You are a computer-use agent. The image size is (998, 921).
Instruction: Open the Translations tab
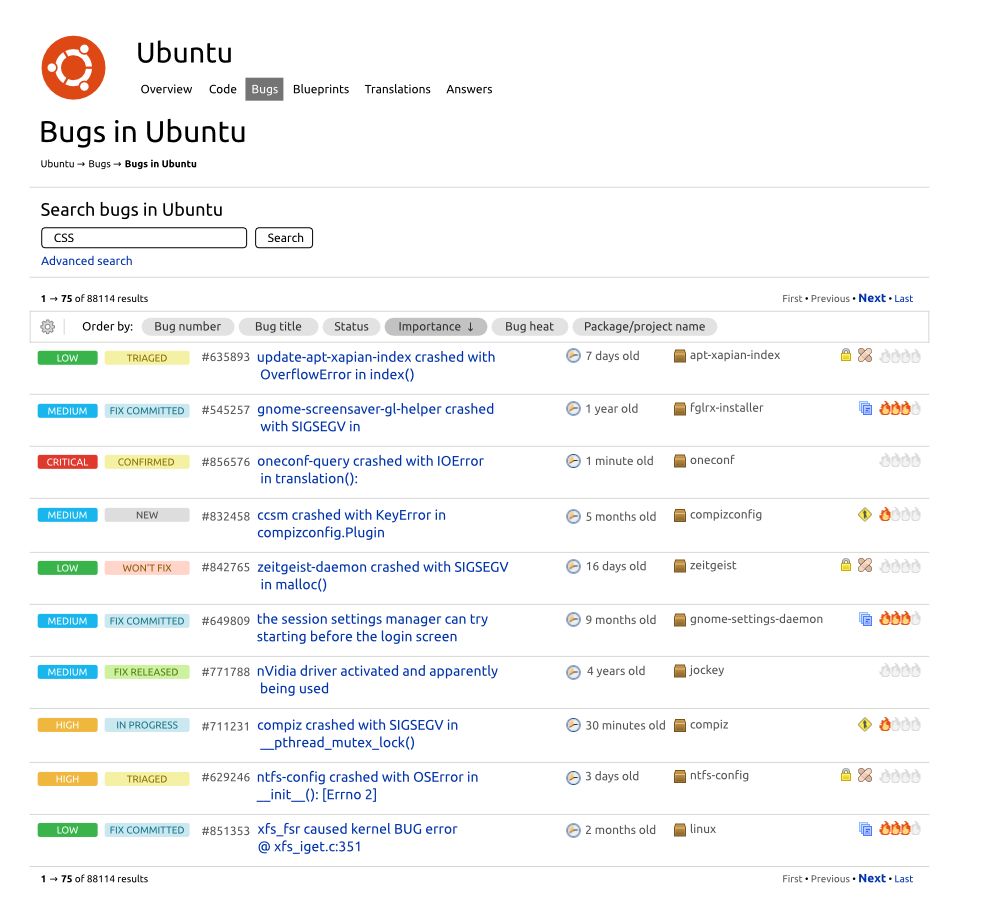pyautogui.click(x=397, y=89)
